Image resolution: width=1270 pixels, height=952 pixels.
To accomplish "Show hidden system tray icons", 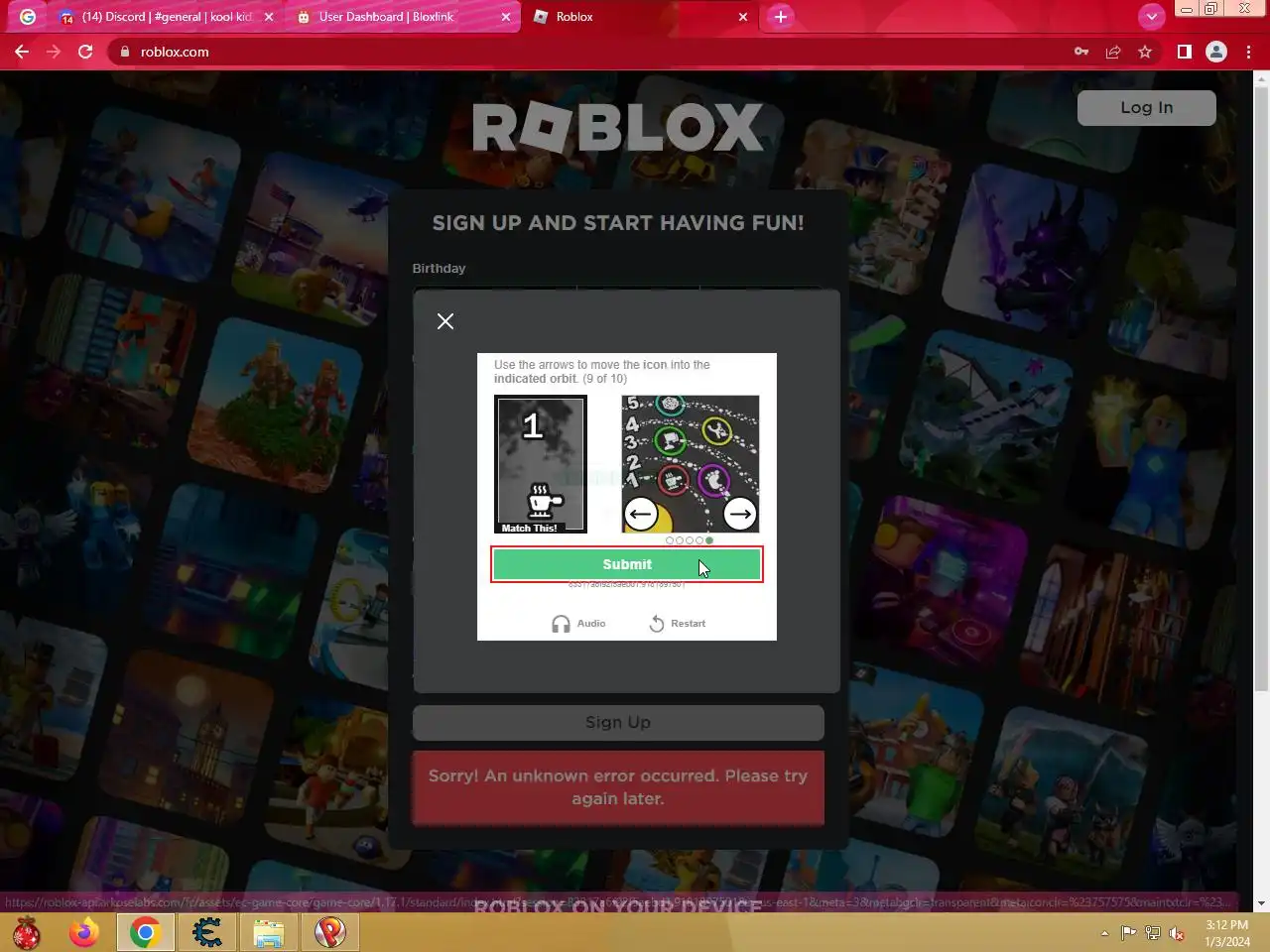I will [x=1104, y=933].
